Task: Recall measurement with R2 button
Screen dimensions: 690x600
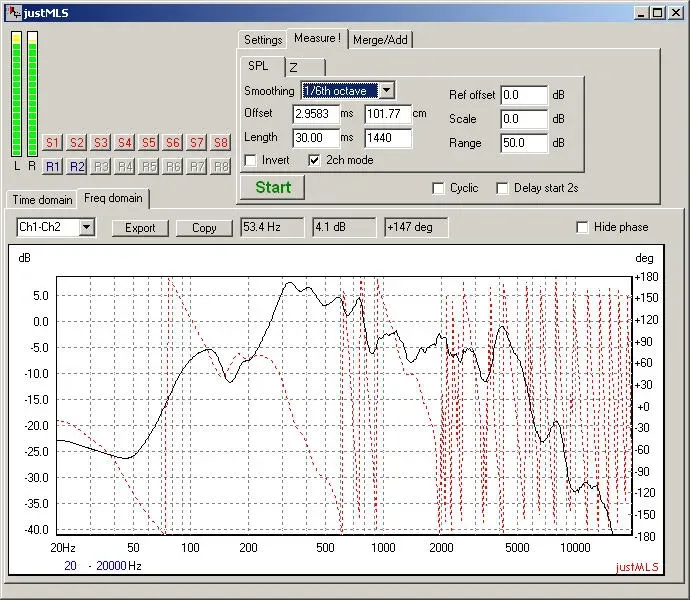Action: point(77,166)
